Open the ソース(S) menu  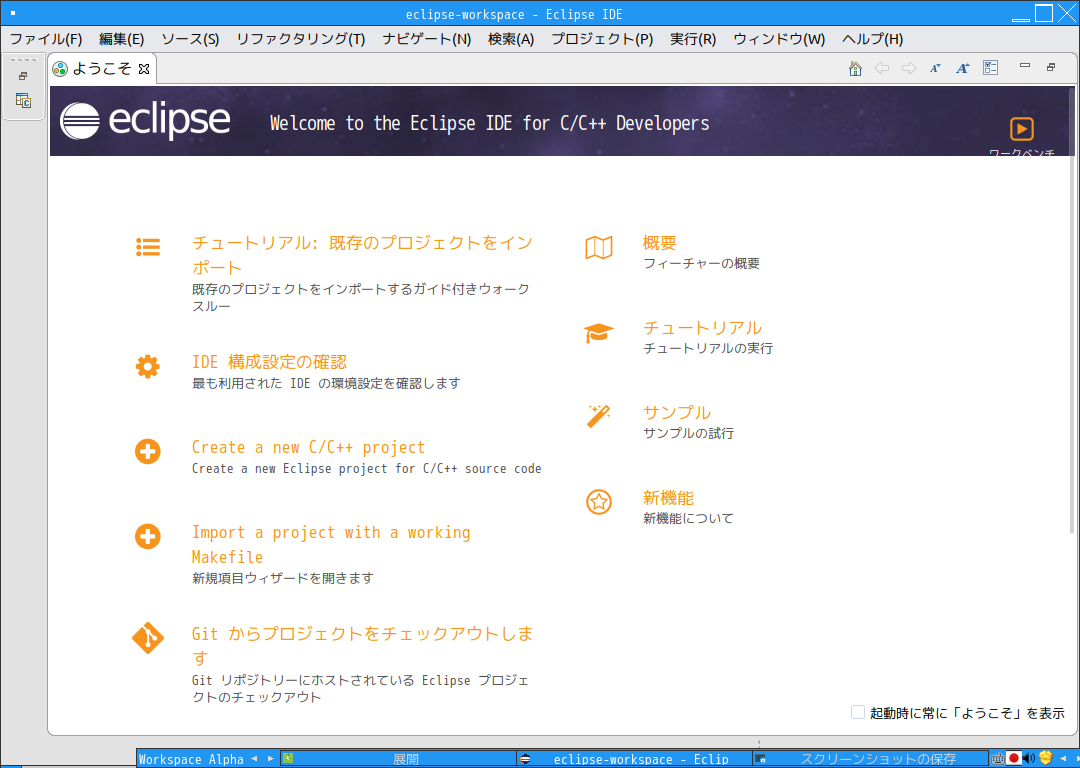coord(190,39)
